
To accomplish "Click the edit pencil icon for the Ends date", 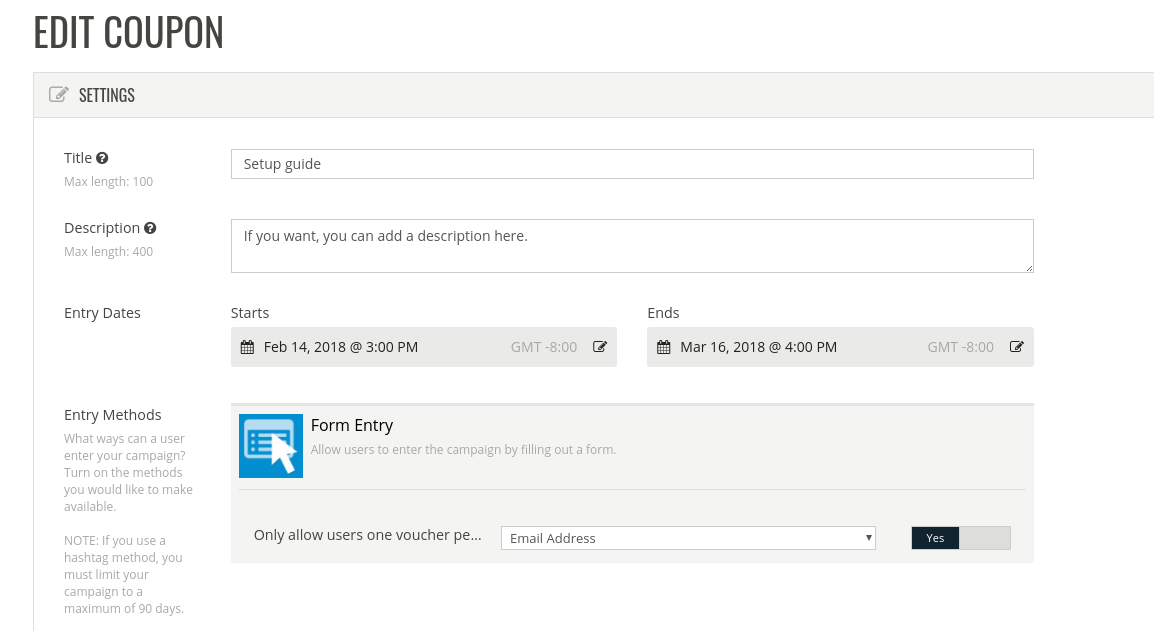I will click(1016, 347).
